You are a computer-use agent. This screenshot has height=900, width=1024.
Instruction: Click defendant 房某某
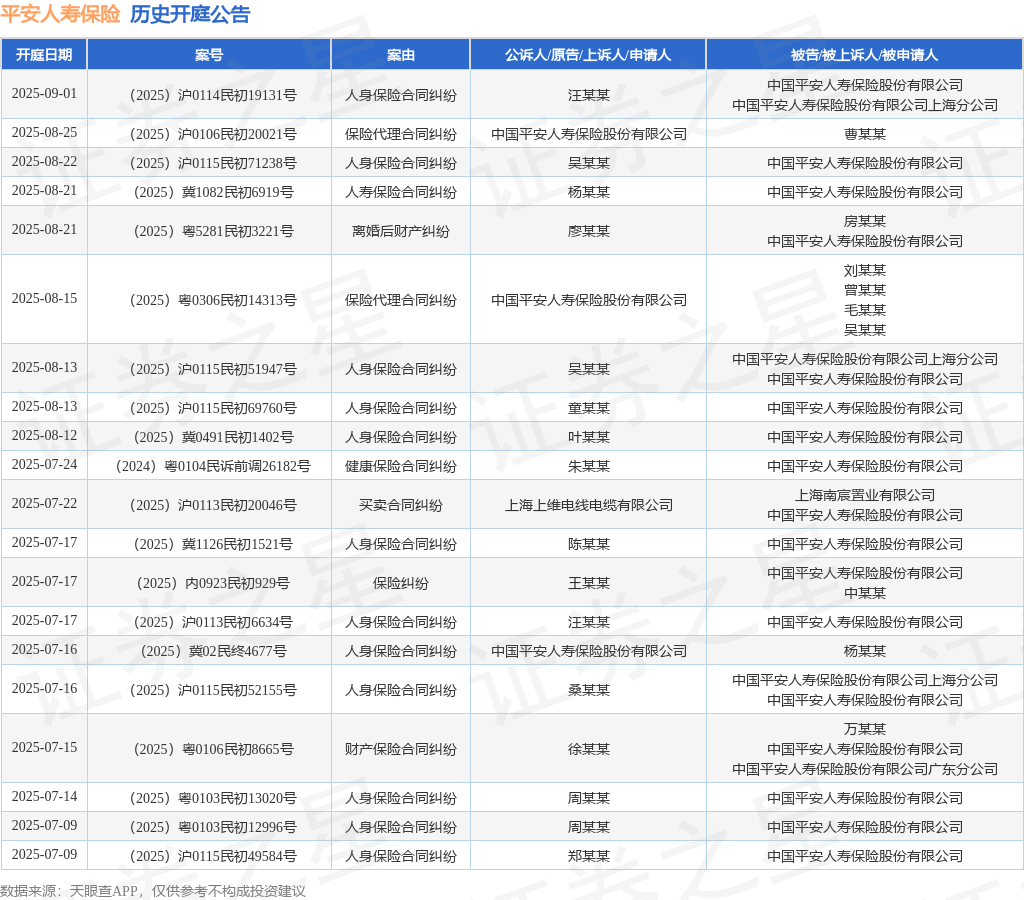tap(865, 221)
